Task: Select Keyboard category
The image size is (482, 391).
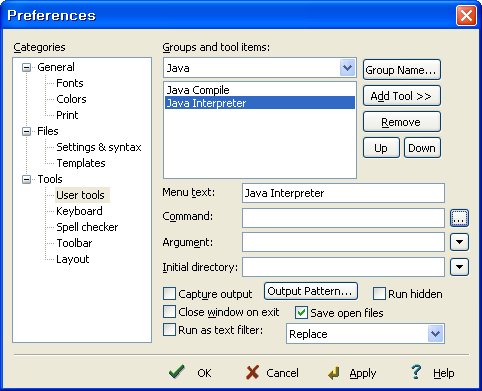Action: point(79,211)
